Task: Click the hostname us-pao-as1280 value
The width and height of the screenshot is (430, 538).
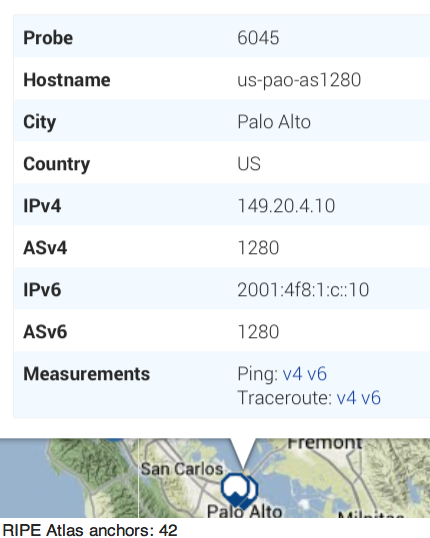Action: [299, 80]
